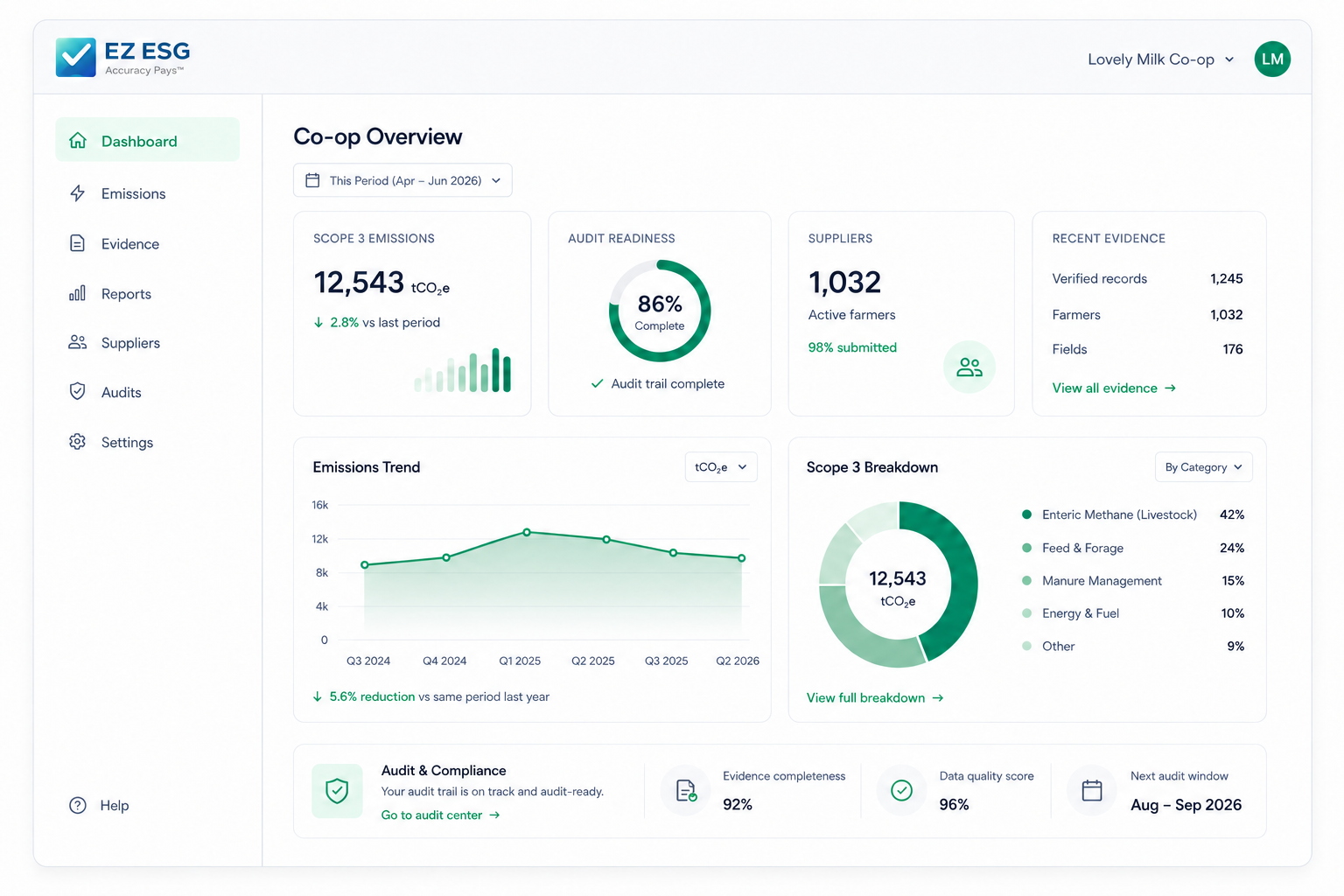
Task: Click the down arrow beside 2.8% change
Action: [318, 322]
